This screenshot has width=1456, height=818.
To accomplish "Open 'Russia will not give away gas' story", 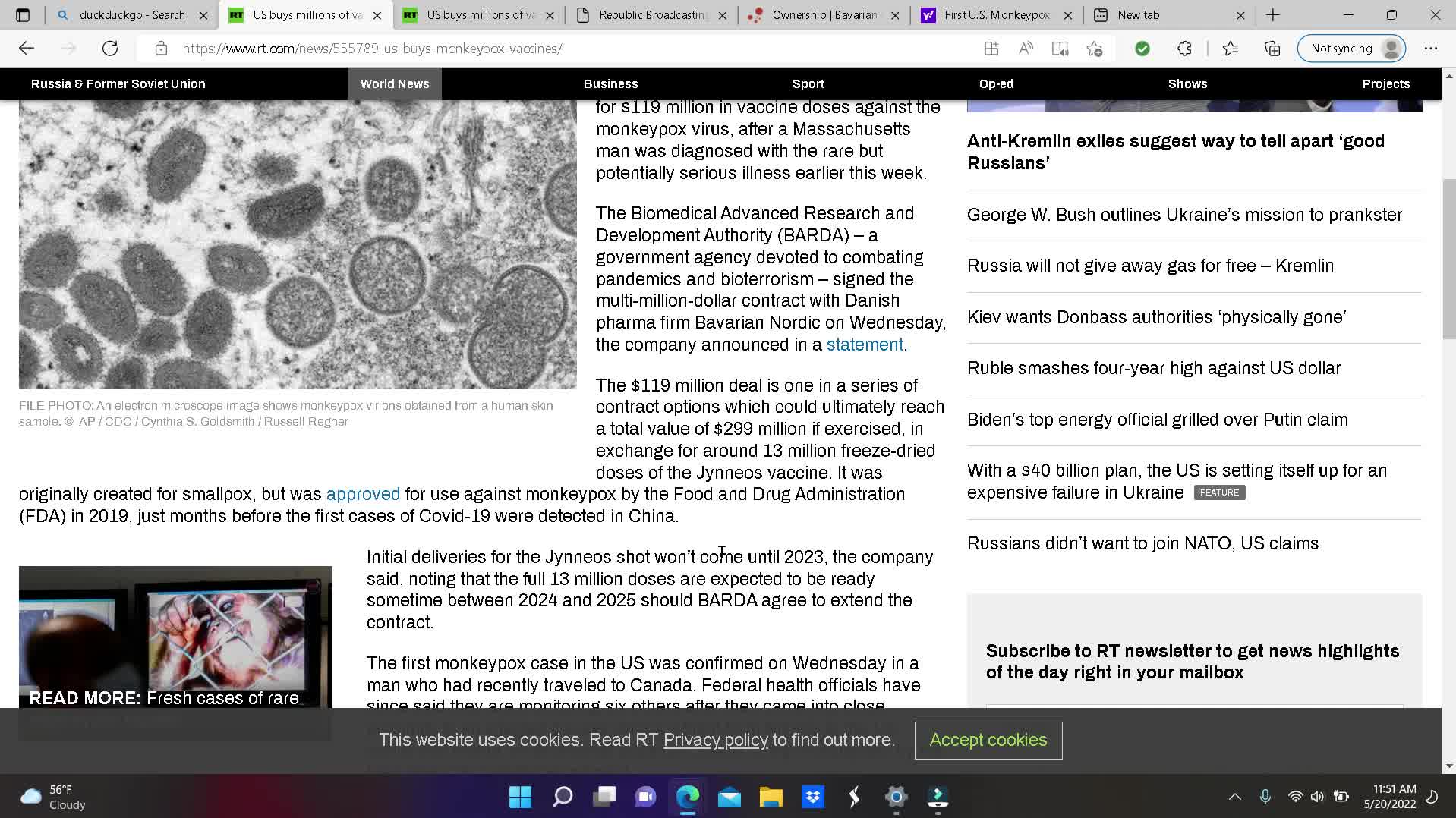I will (x=1150, y=266).
